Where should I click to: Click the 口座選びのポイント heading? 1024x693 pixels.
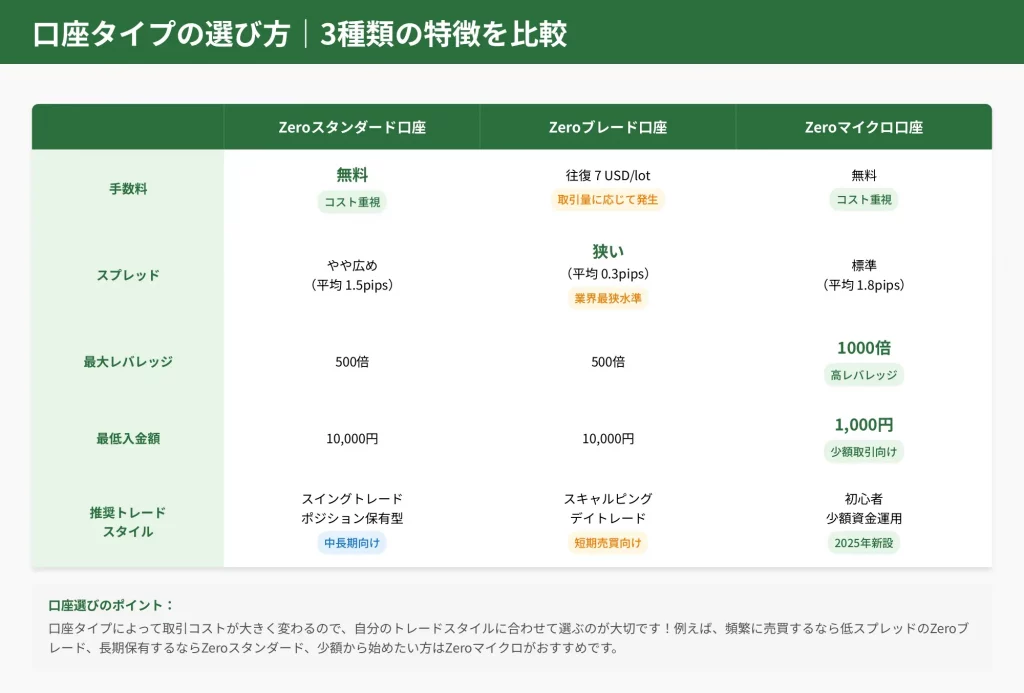coord(111,605)
